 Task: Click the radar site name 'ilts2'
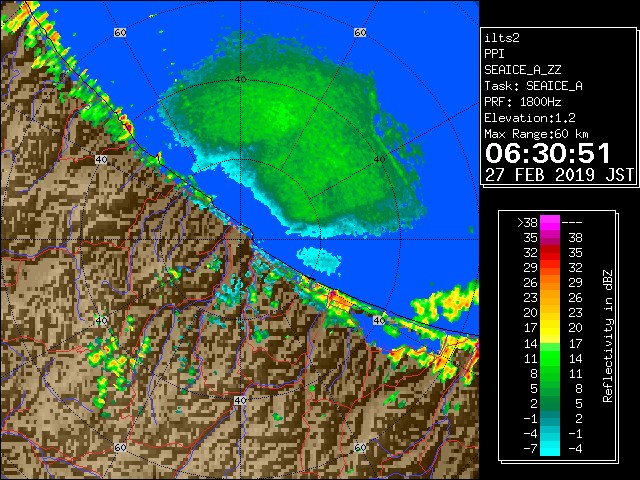(x=502, y=38)
